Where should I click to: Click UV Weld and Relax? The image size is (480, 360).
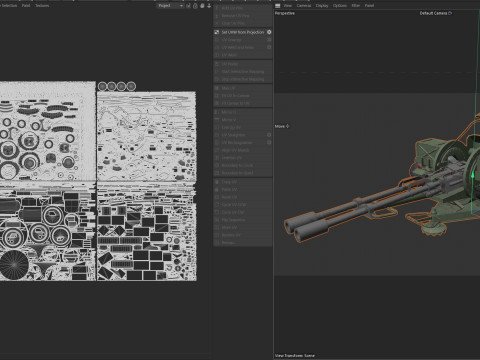point(243,47)
